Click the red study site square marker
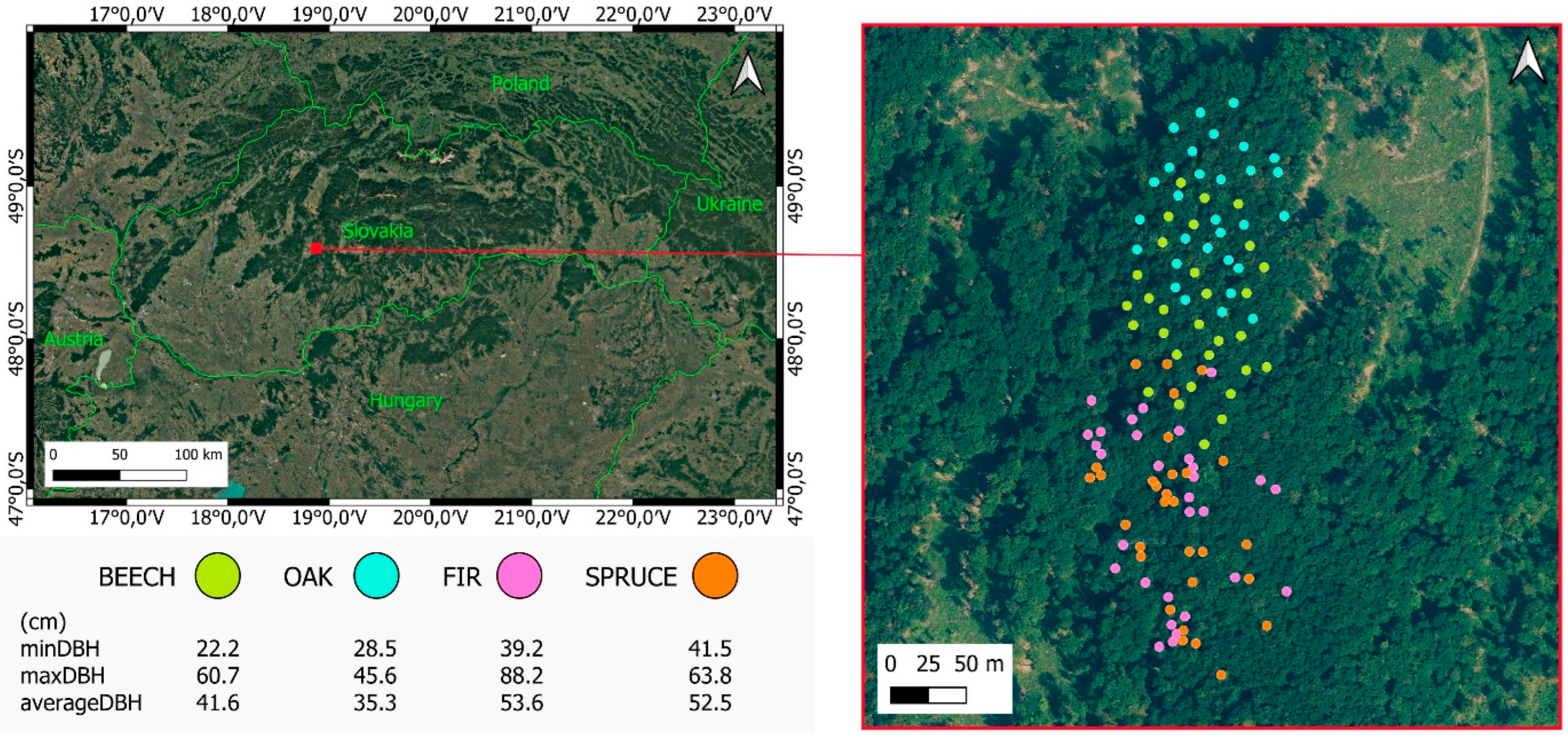 click(x=316, y=248)
